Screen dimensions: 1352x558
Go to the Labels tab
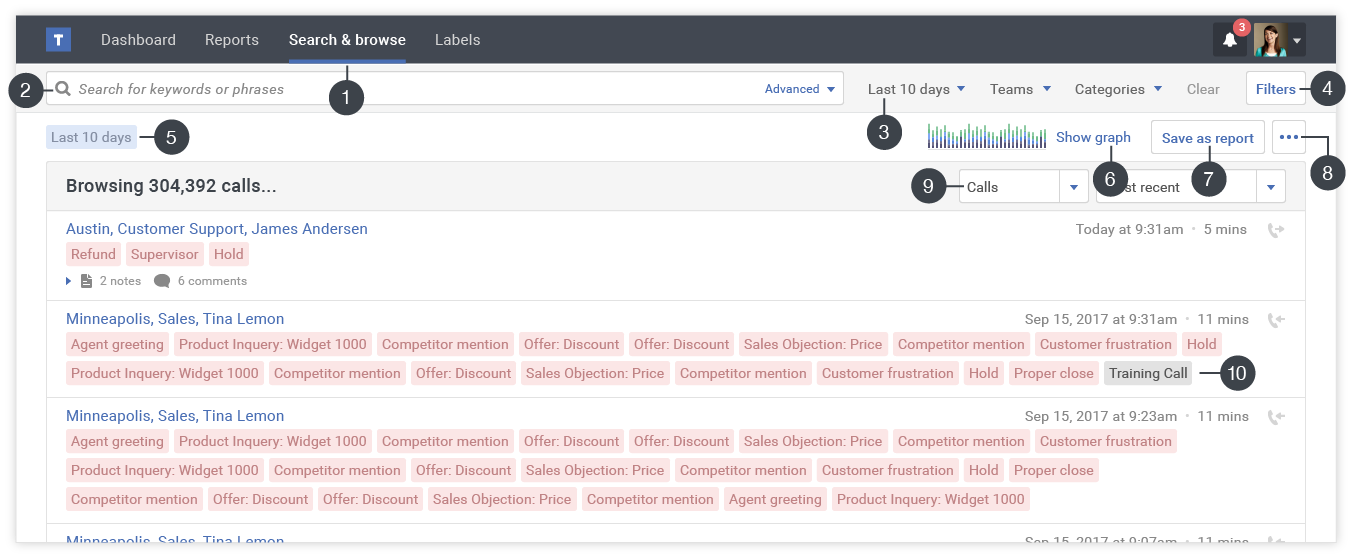point(457,40)
